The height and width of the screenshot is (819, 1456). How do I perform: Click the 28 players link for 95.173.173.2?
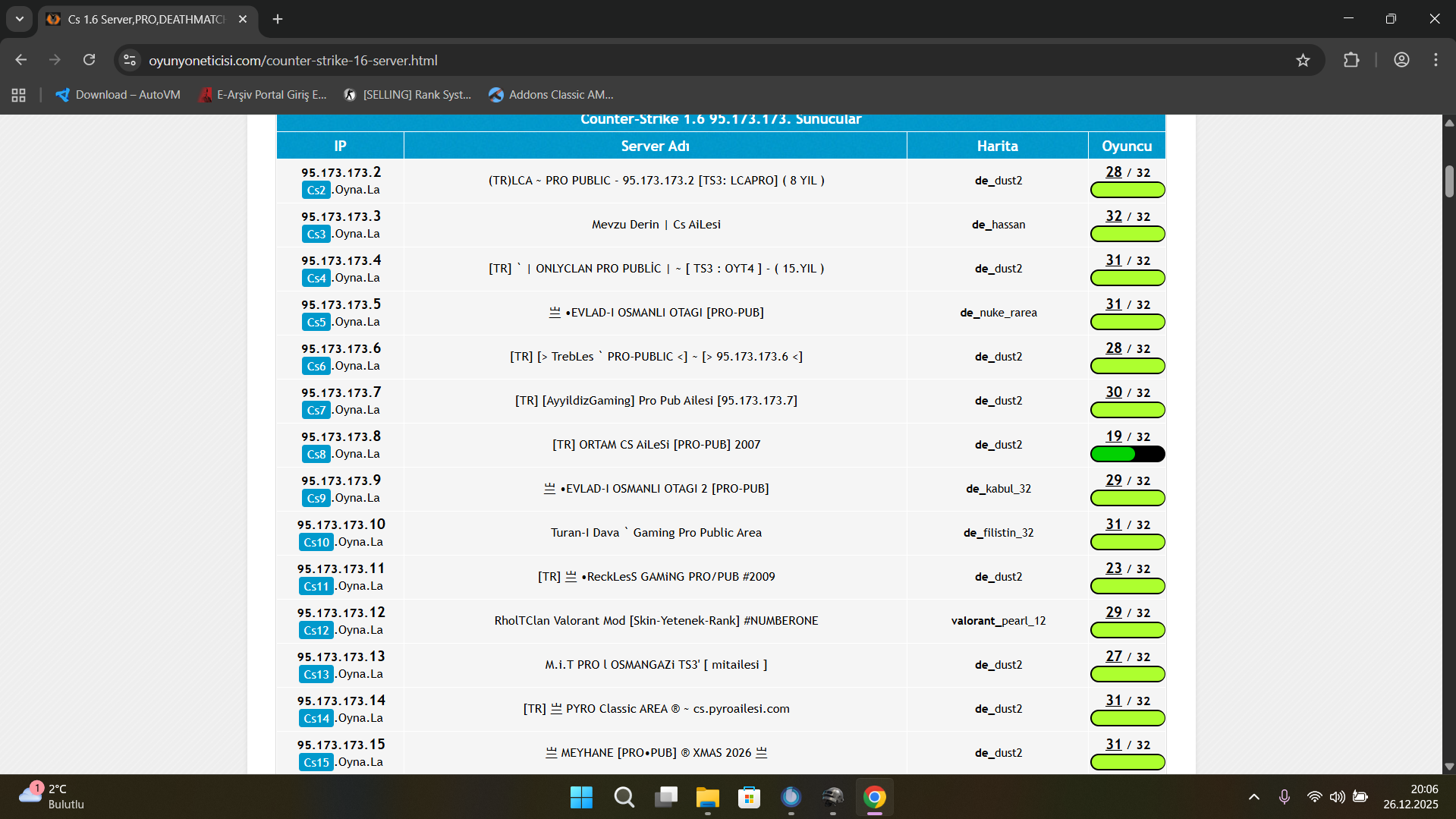click(x=1113, y=172)
